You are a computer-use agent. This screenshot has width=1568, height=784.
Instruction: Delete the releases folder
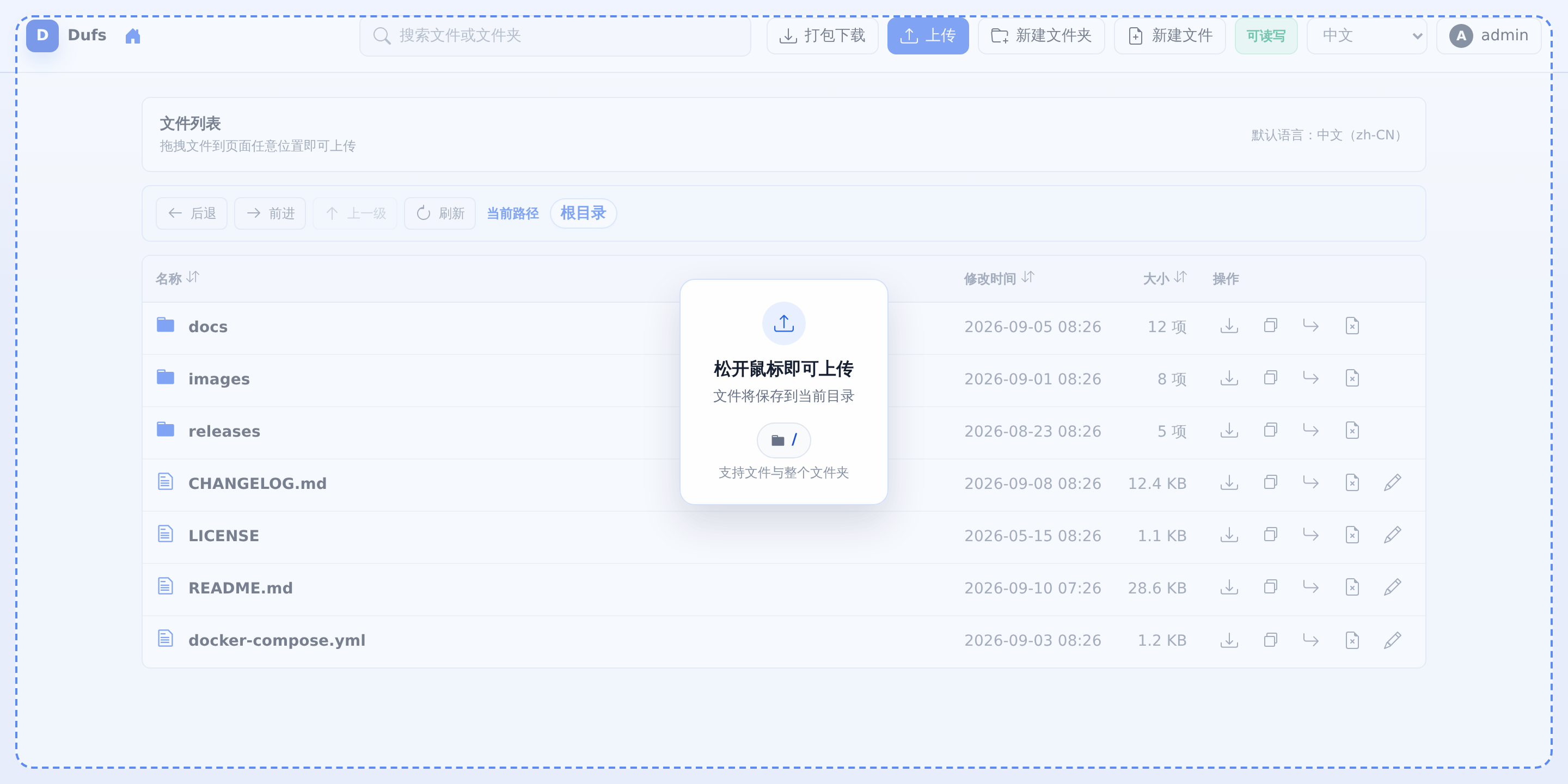click(1352, 431)
